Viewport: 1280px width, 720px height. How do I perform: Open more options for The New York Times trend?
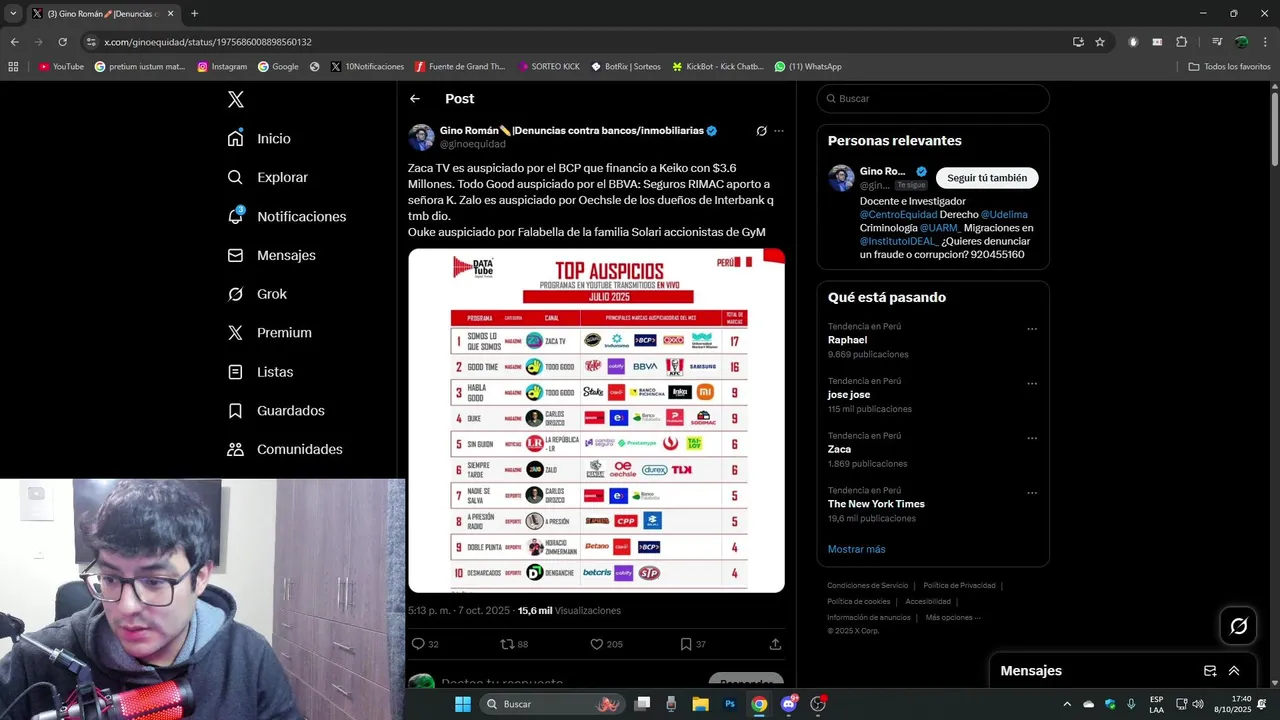click(x=1032, y=493)
